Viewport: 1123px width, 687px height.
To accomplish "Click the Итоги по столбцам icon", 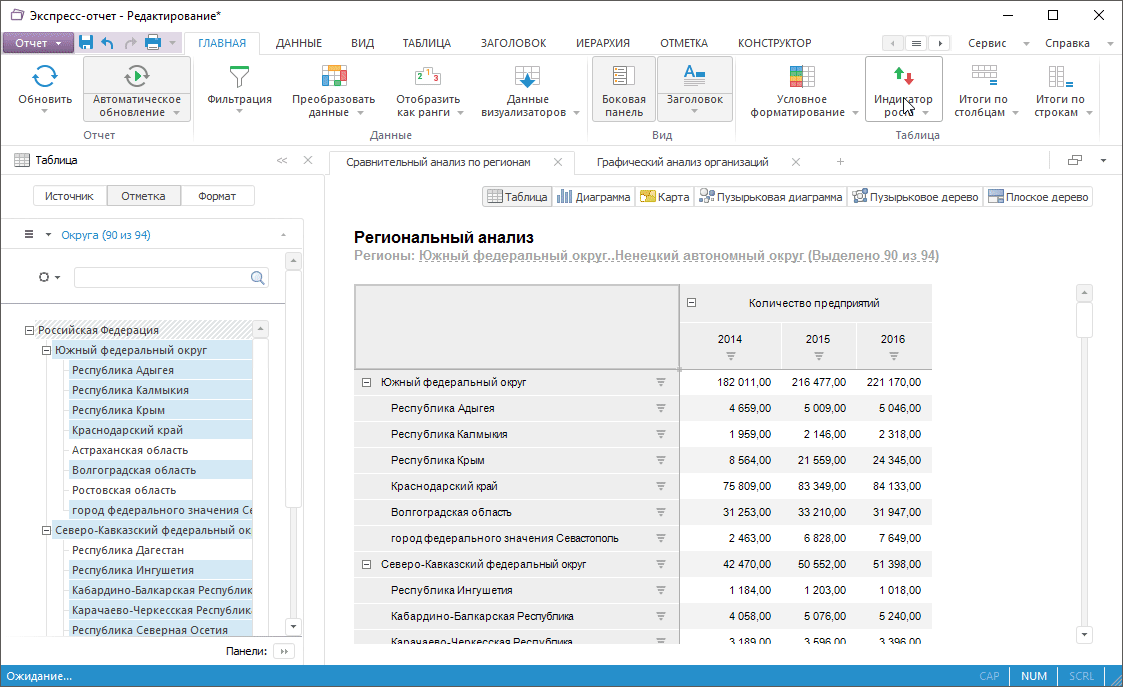I will click(984, 77).
